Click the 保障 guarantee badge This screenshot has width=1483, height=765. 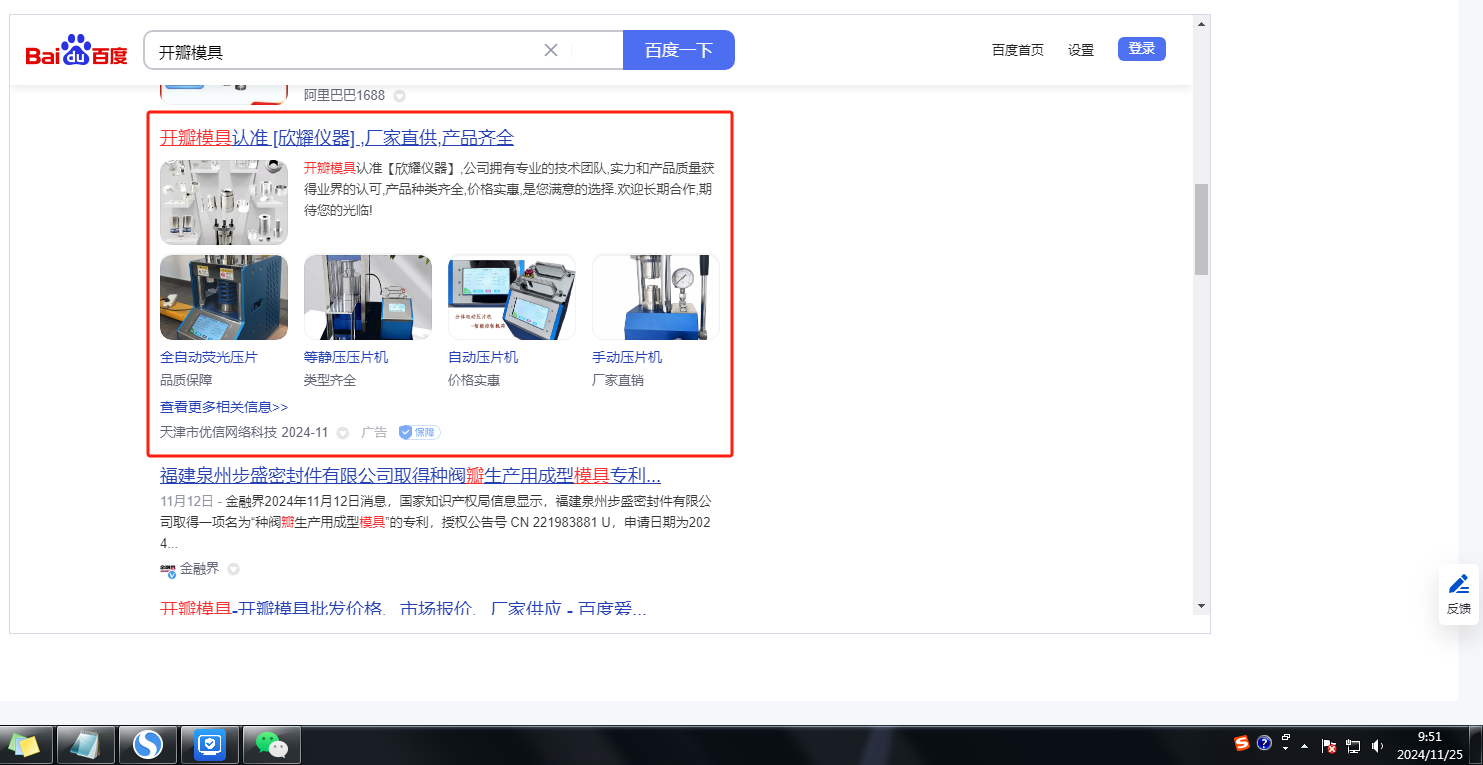click(x=419, y=432)
